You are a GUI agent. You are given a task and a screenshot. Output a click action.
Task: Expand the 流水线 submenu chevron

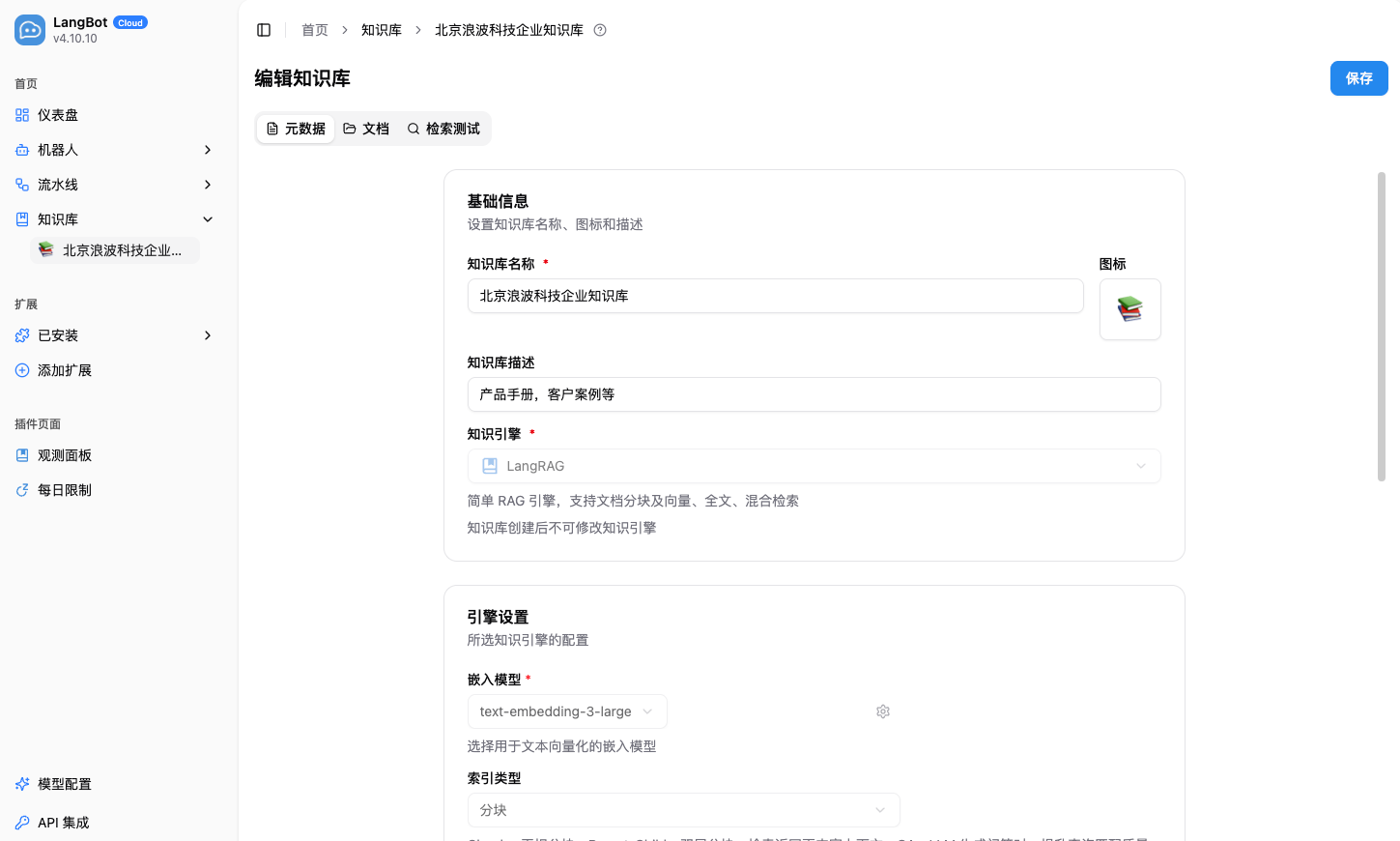tap(208, 185)
